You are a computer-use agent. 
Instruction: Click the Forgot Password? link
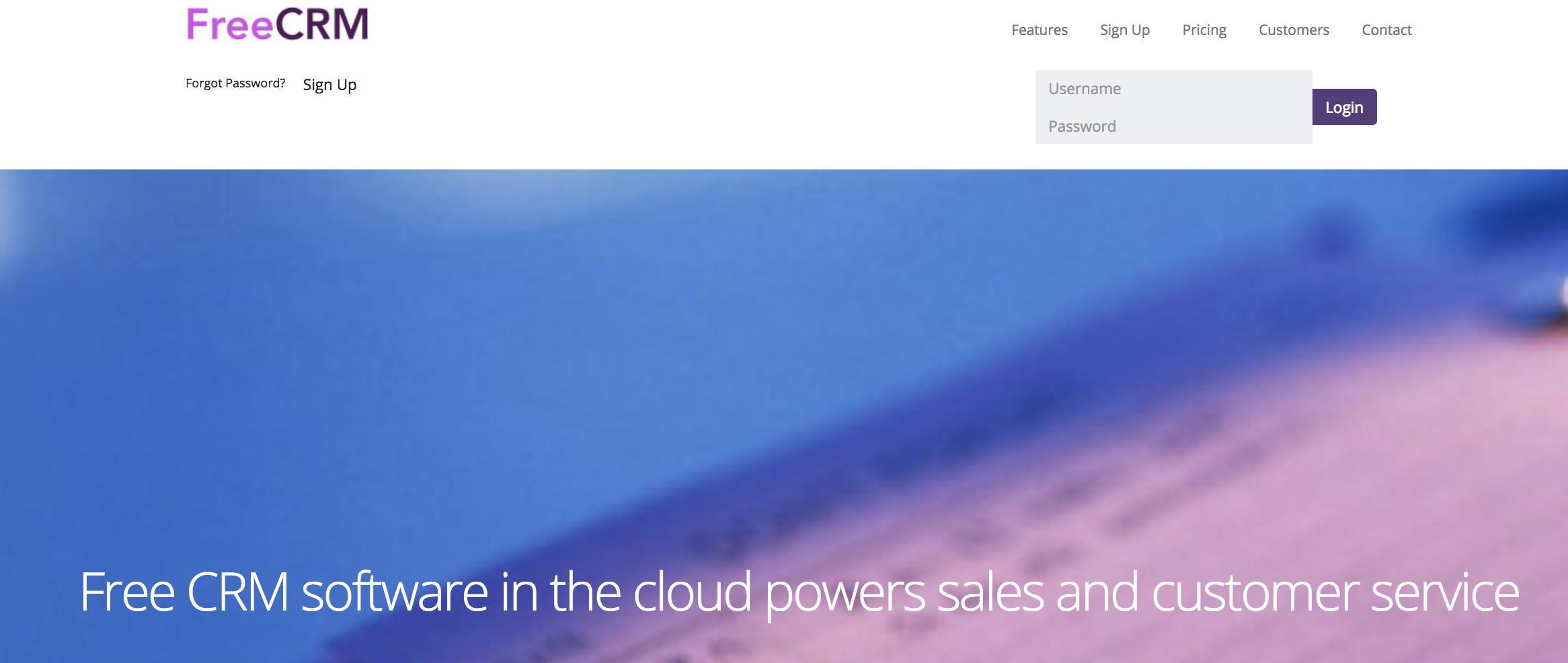point(235,83)
